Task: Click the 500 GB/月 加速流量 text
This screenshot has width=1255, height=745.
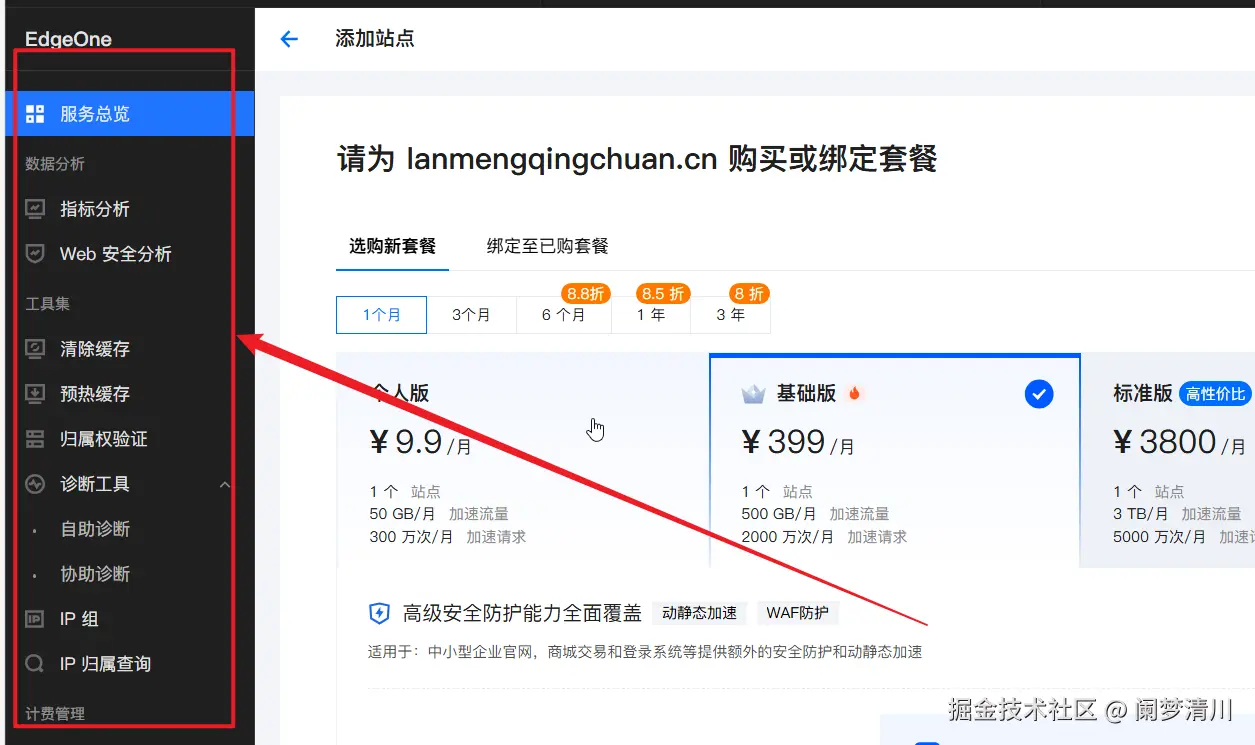Action: point(815,514)
